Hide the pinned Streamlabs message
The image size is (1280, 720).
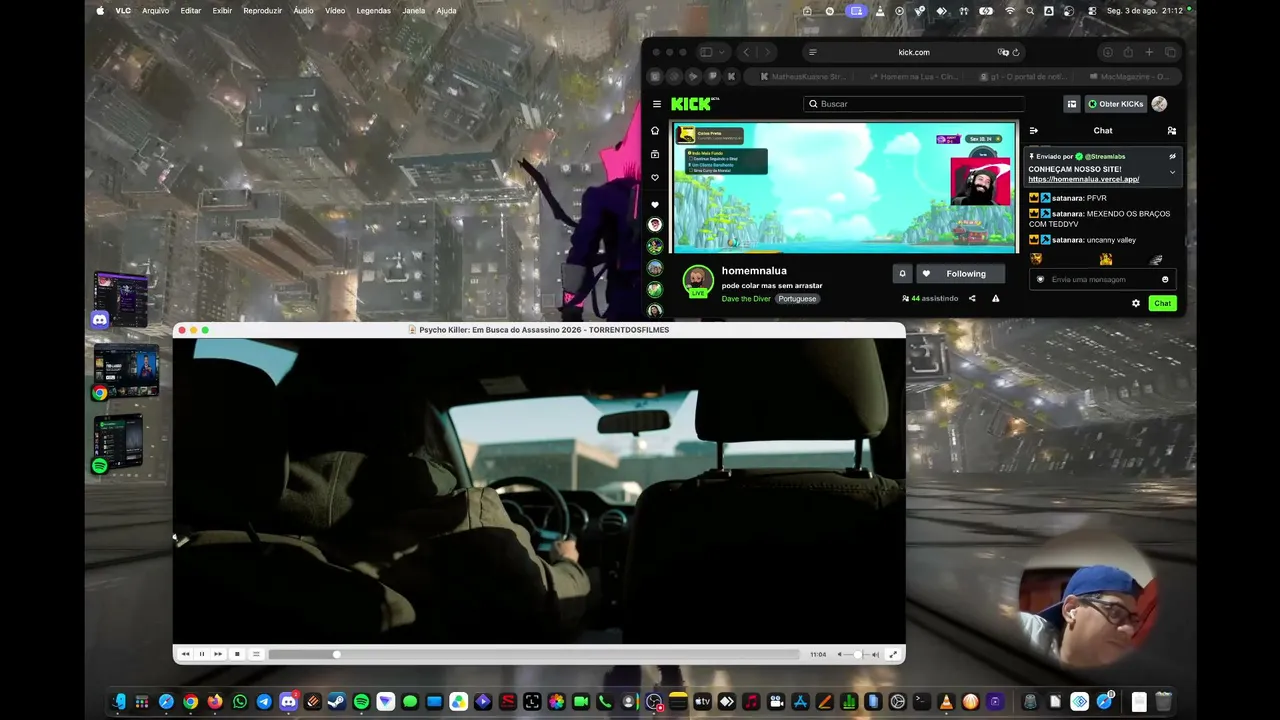(x=1172, y=157)
